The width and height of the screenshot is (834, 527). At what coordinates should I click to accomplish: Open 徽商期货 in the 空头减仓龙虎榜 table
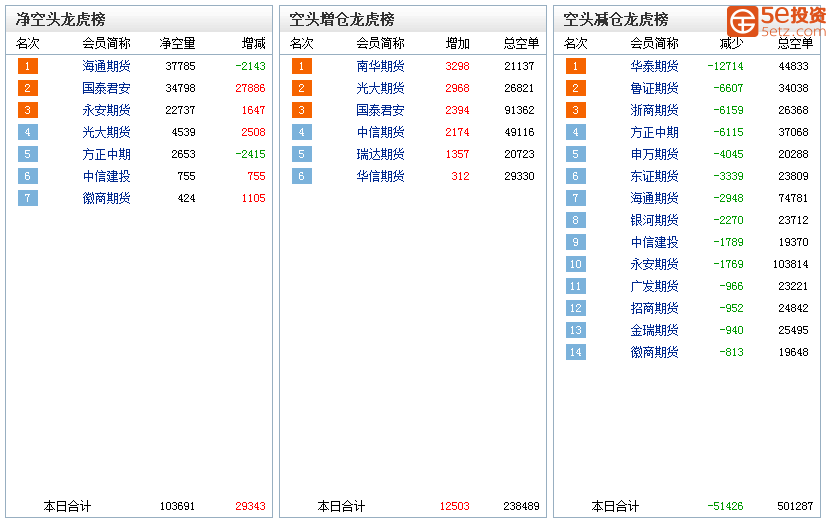click(x=654, y=352)
